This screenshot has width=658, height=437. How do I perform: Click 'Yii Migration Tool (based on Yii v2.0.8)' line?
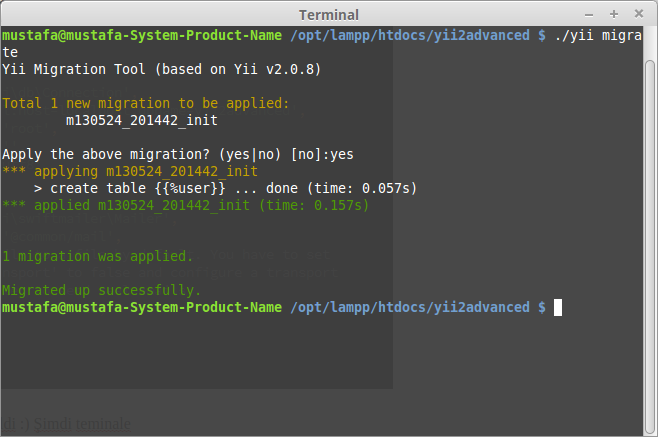[x=162, y=69]
